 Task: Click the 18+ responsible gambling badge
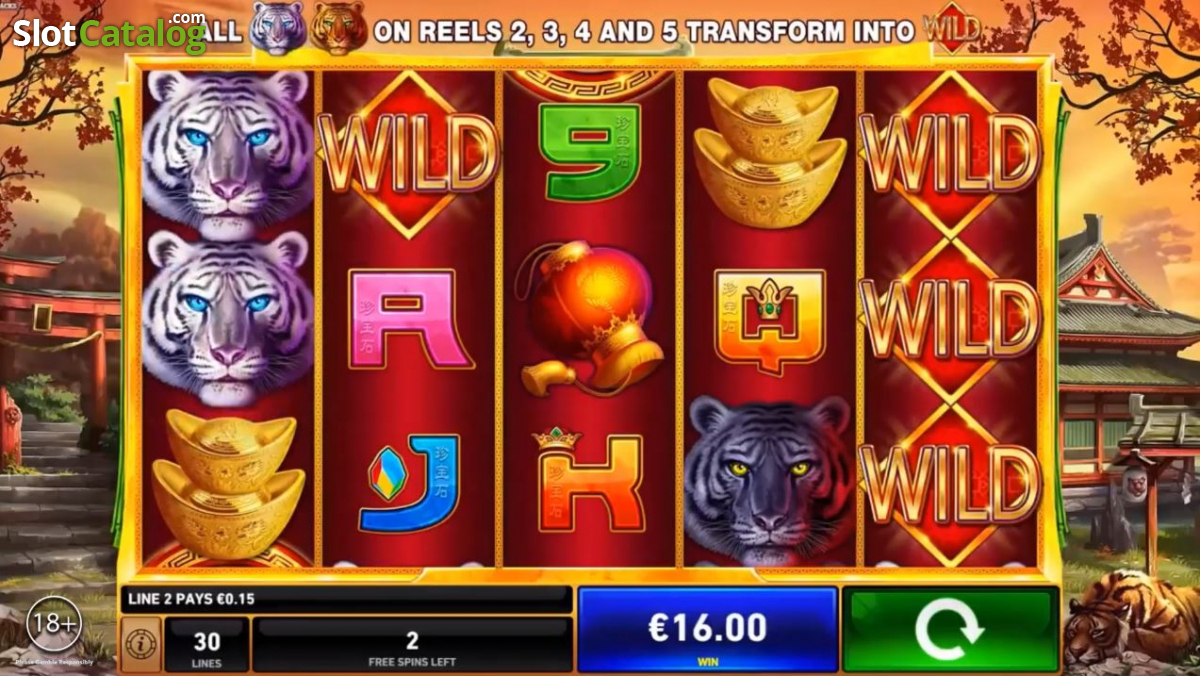coord(54,624)
